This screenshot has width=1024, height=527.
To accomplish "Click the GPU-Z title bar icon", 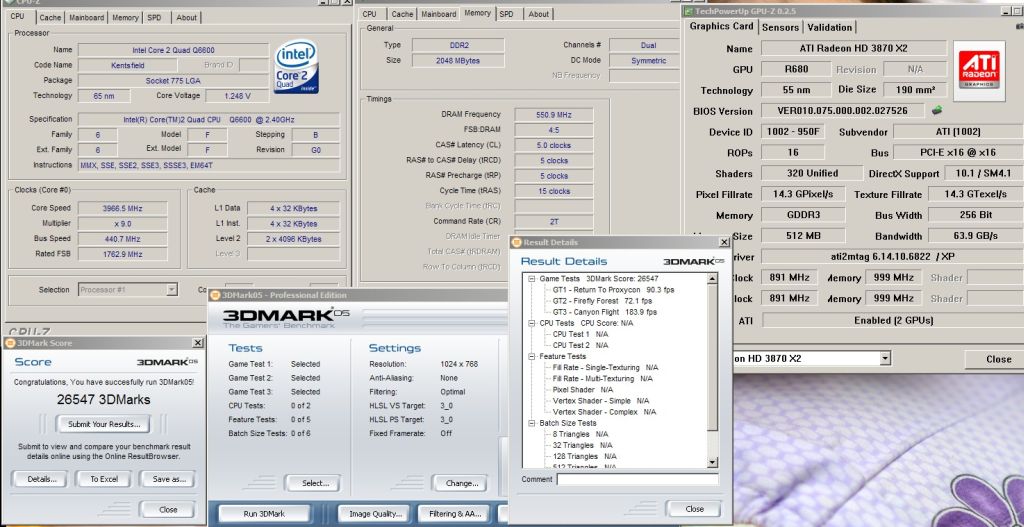I will point(688,11).
